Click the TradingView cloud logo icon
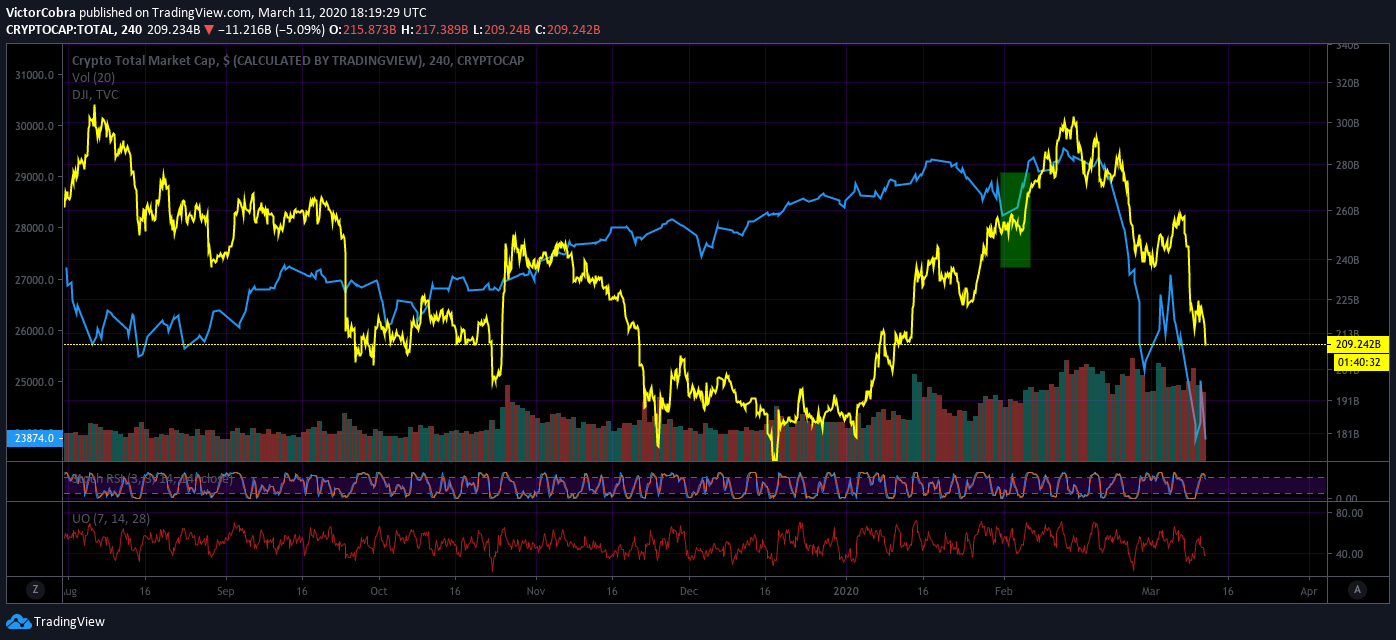The image size is (1396, 640). [x=18, y=622]
